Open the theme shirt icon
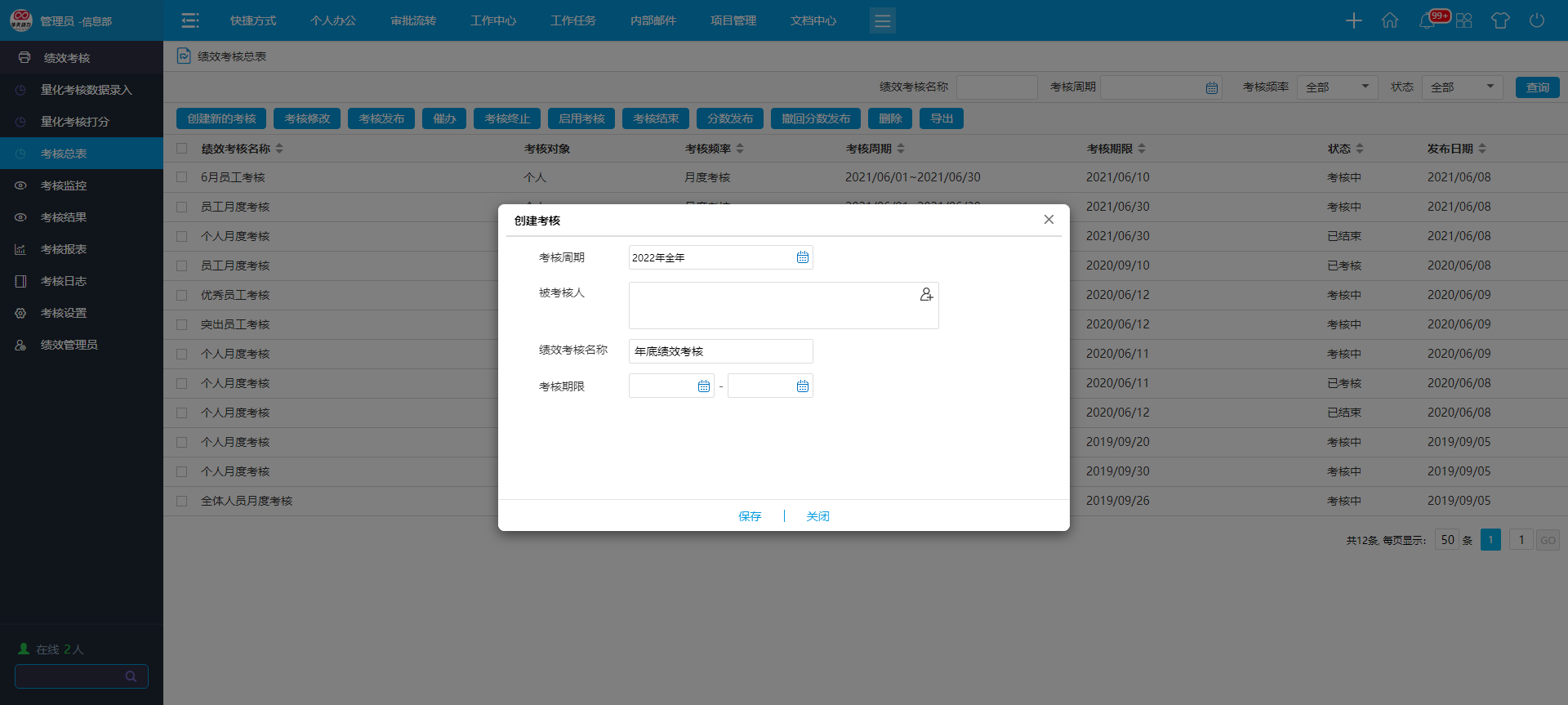This screenshot has width=1568, height=705. (x=1499, y=20)
